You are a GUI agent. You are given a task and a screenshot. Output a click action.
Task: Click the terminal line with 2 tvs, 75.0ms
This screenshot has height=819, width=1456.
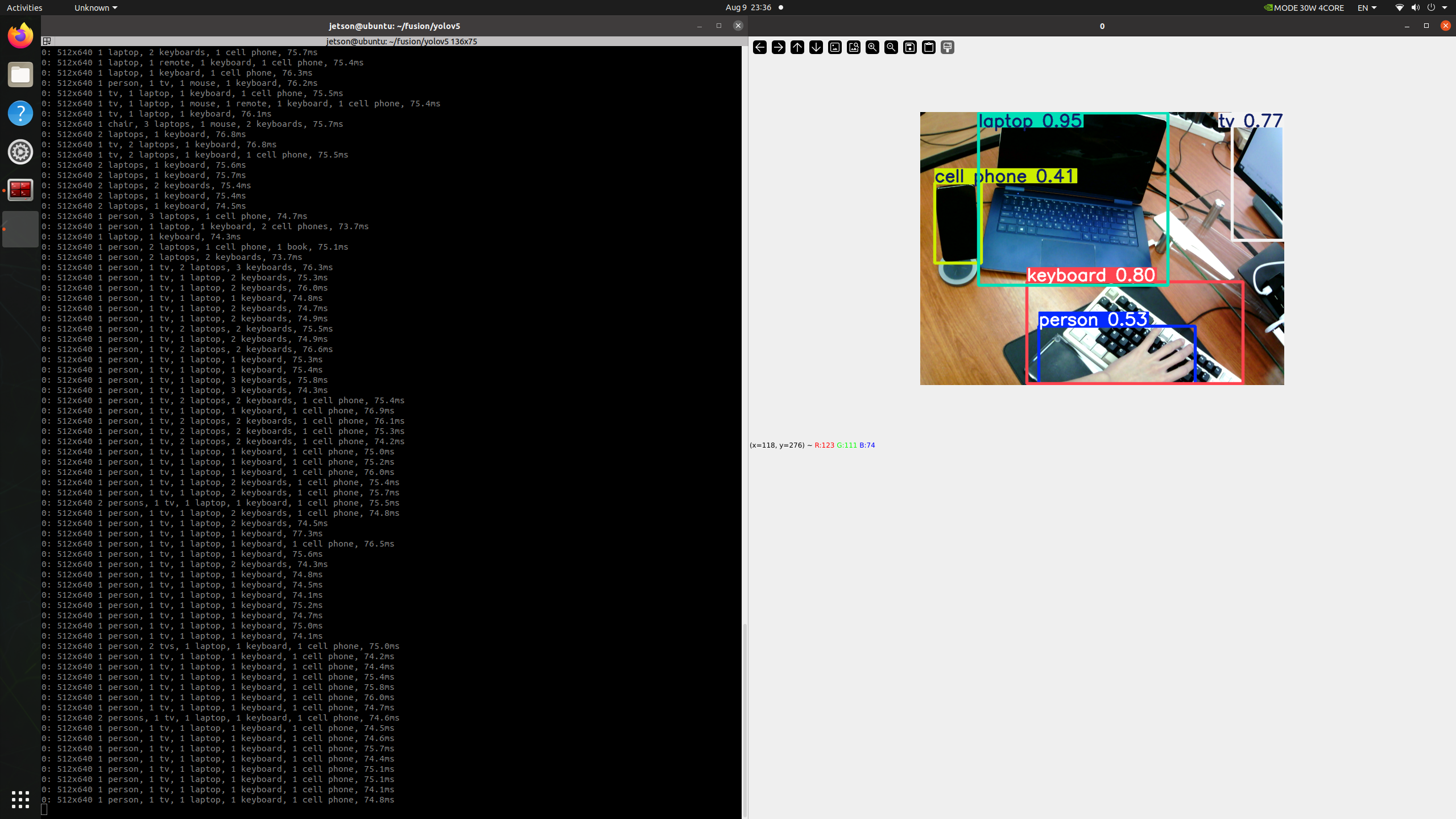click(x=221, y=646)
